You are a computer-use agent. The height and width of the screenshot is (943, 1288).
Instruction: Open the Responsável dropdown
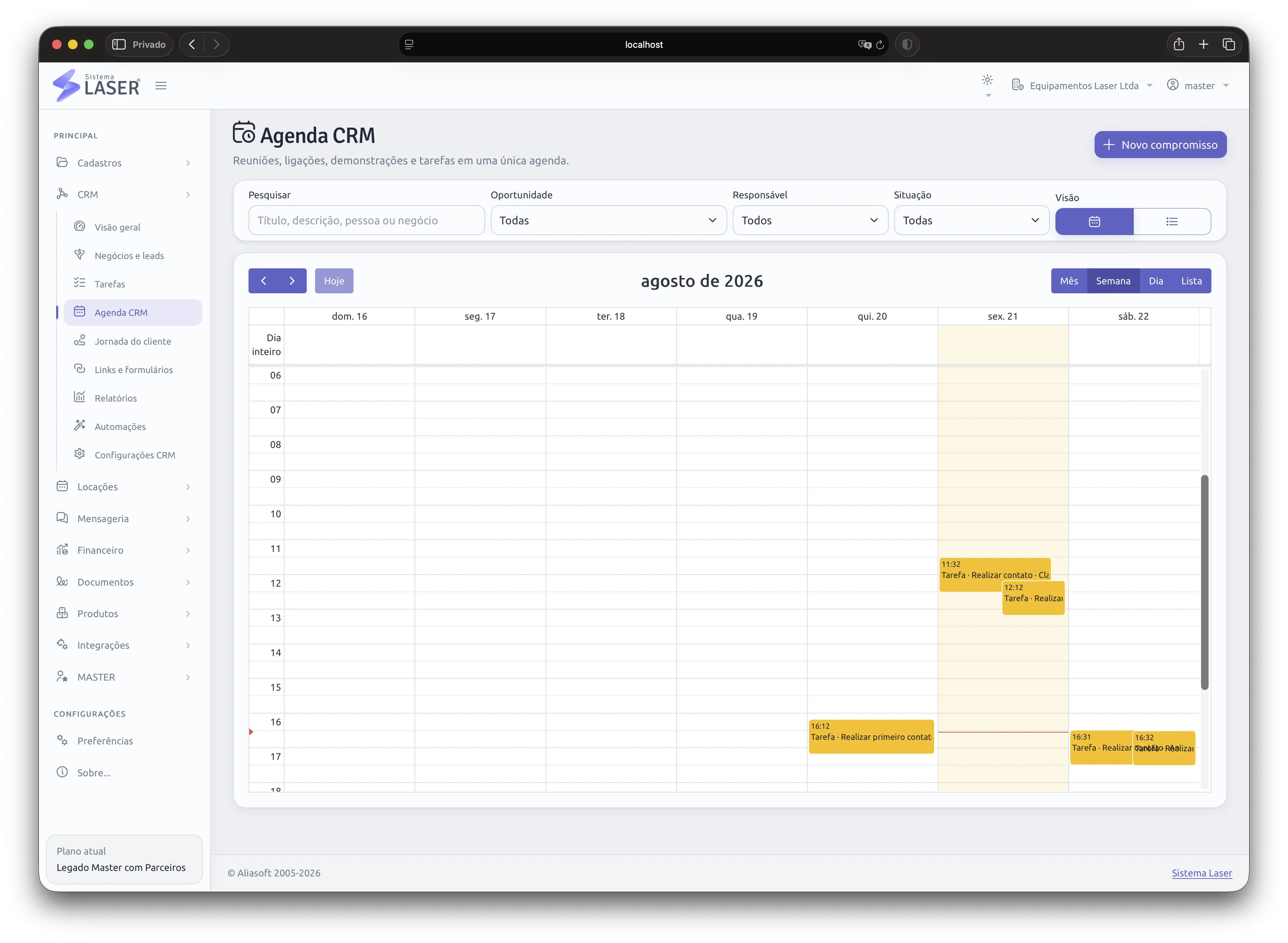click(x=810, y=220)
